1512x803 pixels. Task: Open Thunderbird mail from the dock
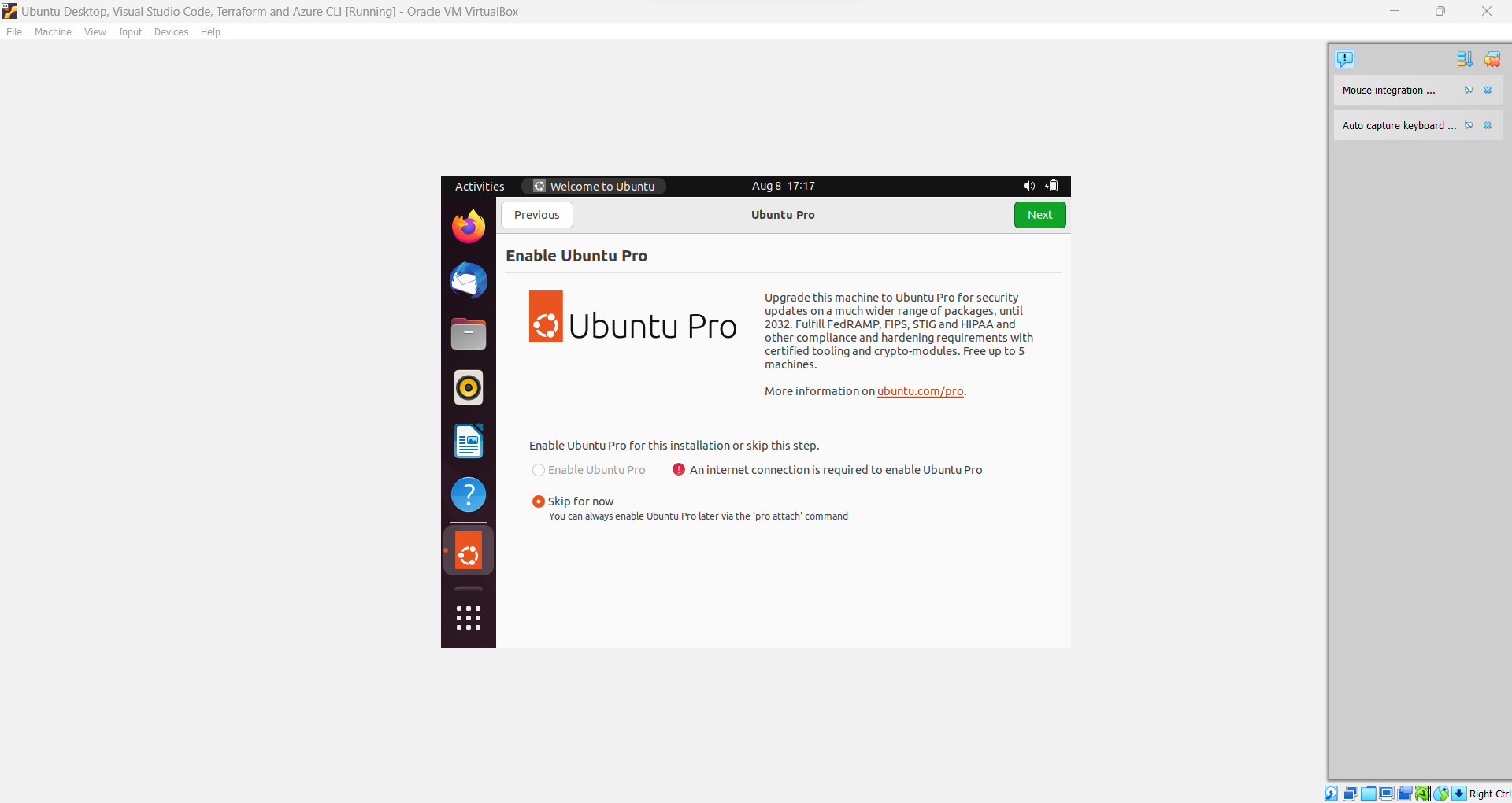pos(468,280)
